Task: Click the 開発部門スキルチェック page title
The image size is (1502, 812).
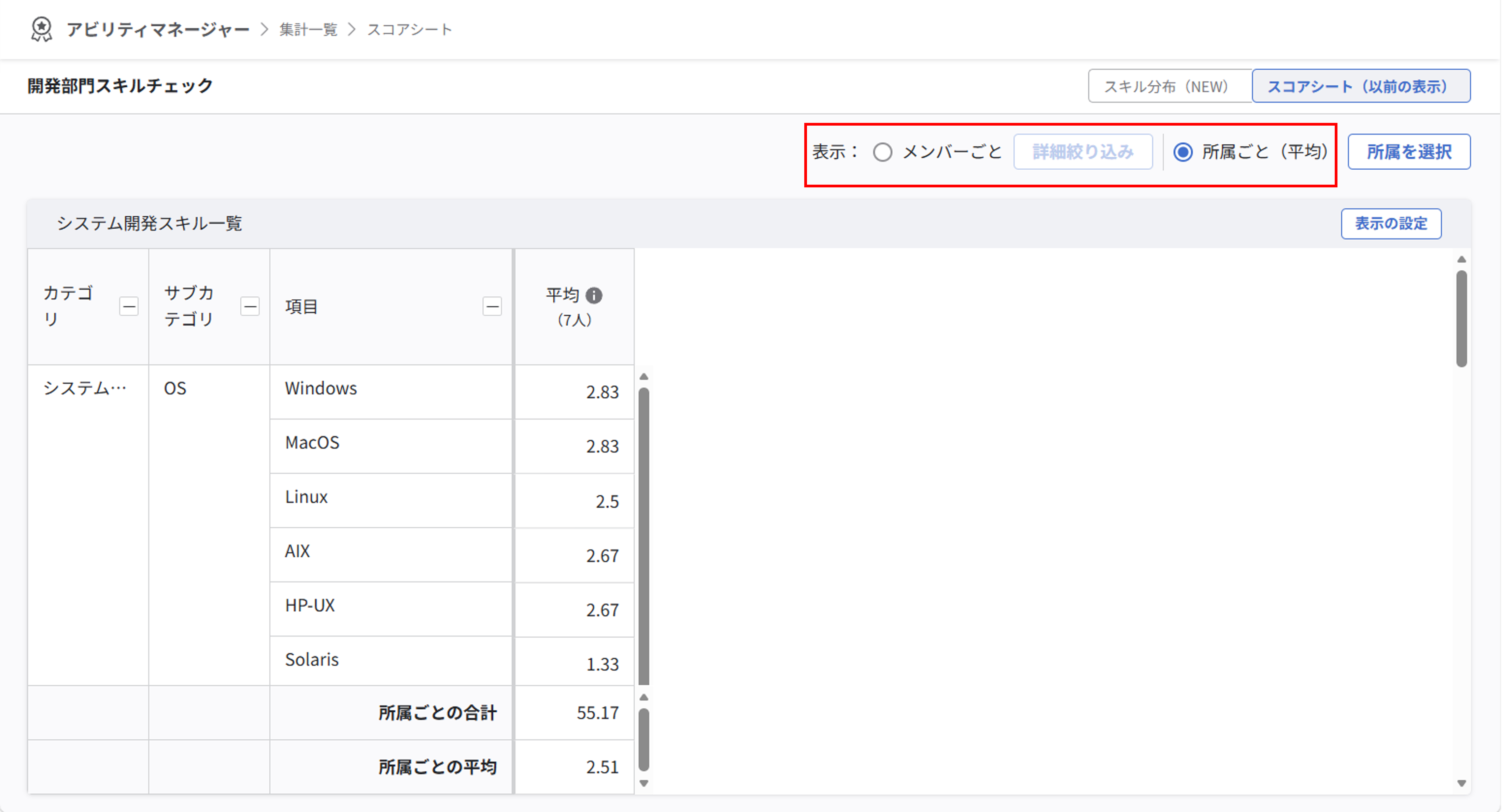Action: point(120,86)
